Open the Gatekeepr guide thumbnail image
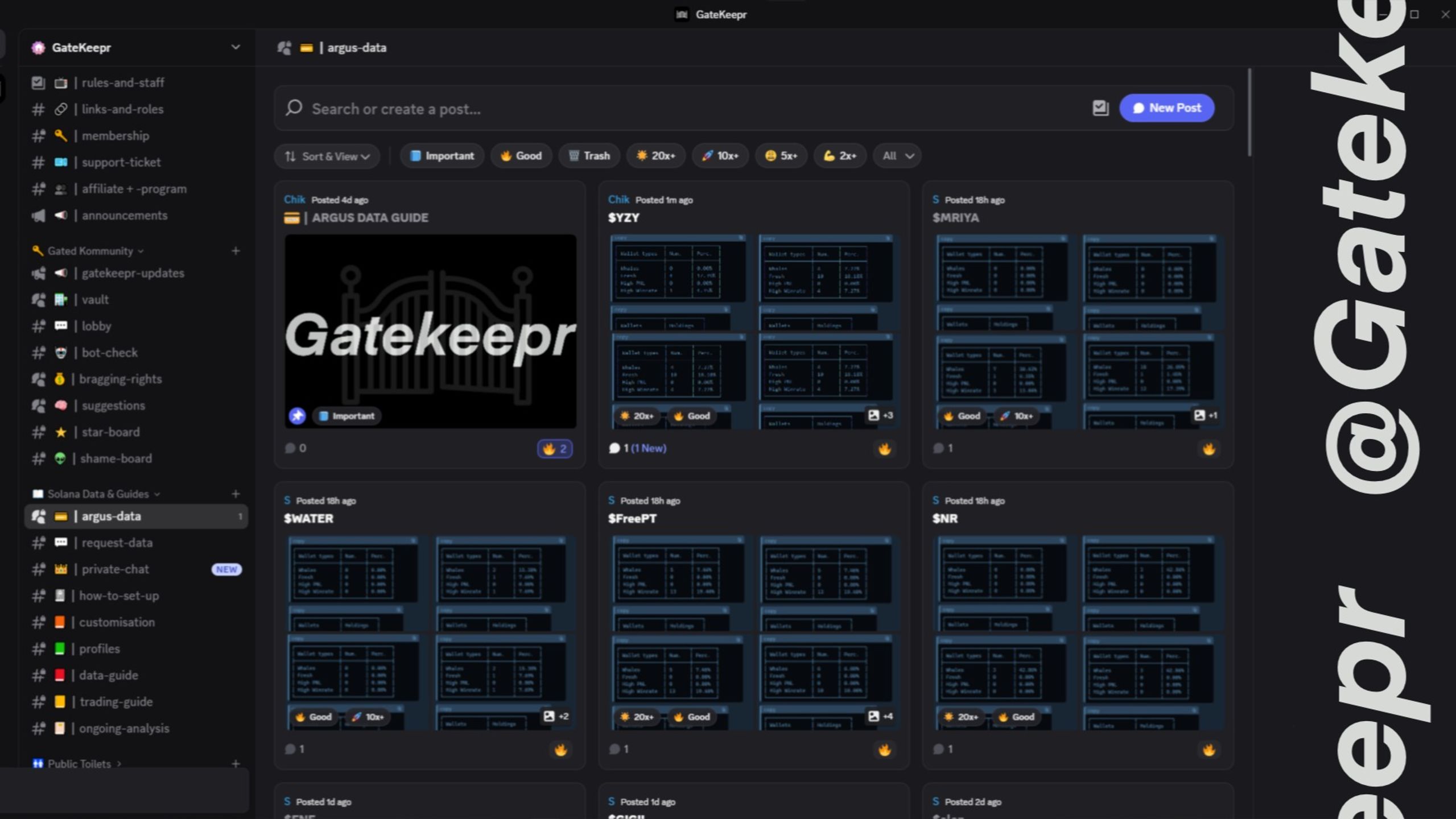 pyautogui.click(x=430, y=331)
